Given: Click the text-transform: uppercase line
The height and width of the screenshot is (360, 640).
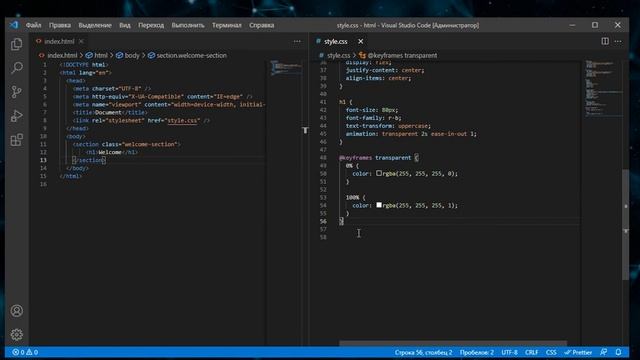Looking at the screenshot, I should pos(388,126).
